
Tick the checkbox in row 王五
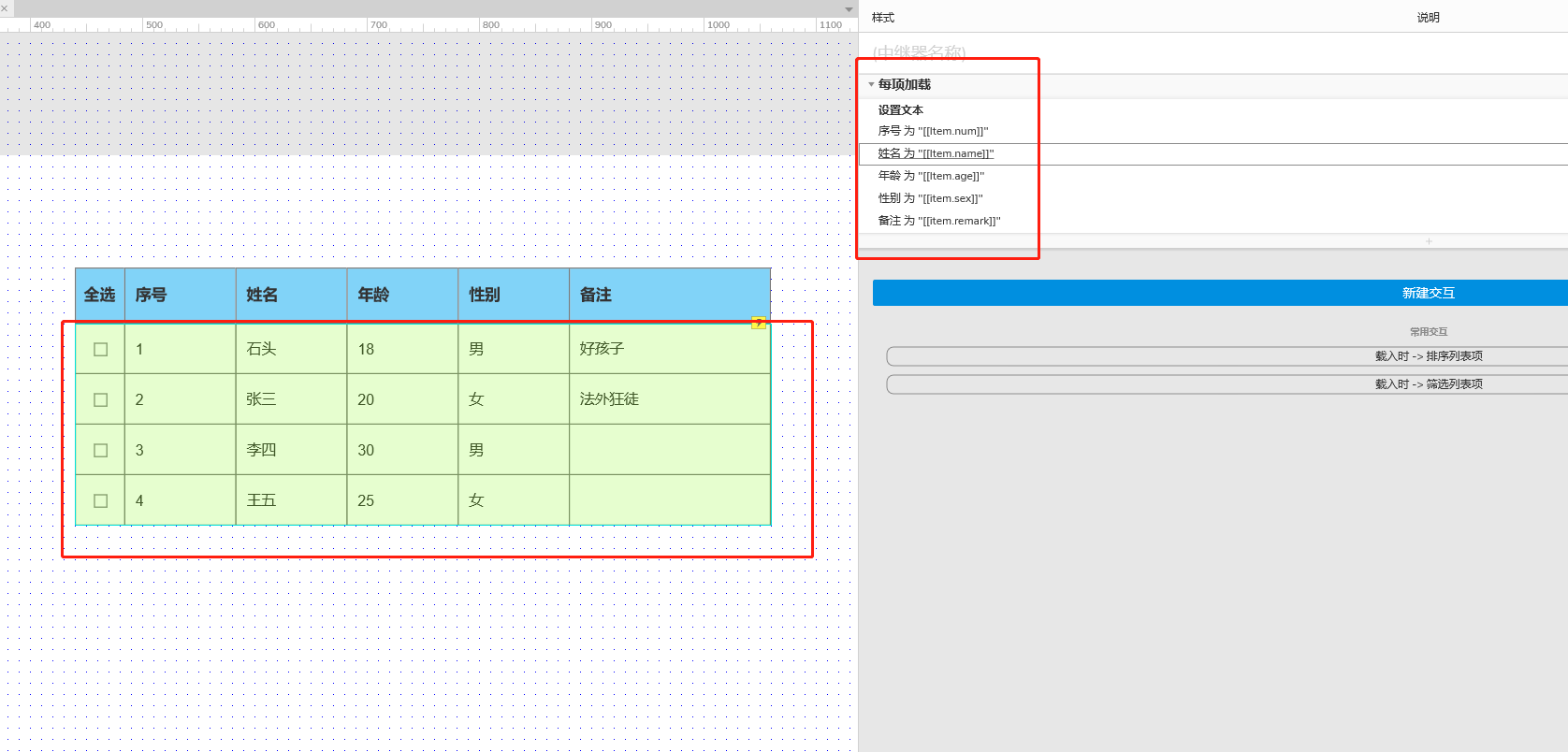[x=101, y=500]
